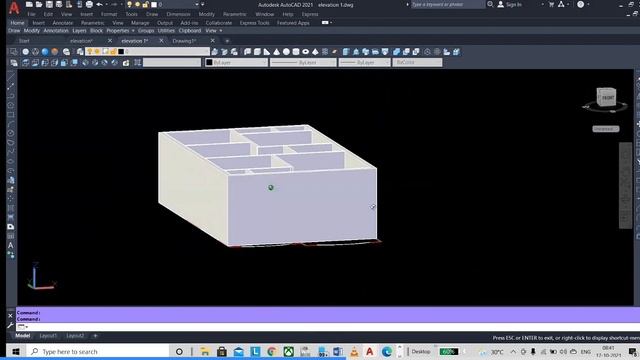Open VLC media player from taskbar
This screenshot has height=360, width=640.
pyautogui.click(x=354, y=351)
